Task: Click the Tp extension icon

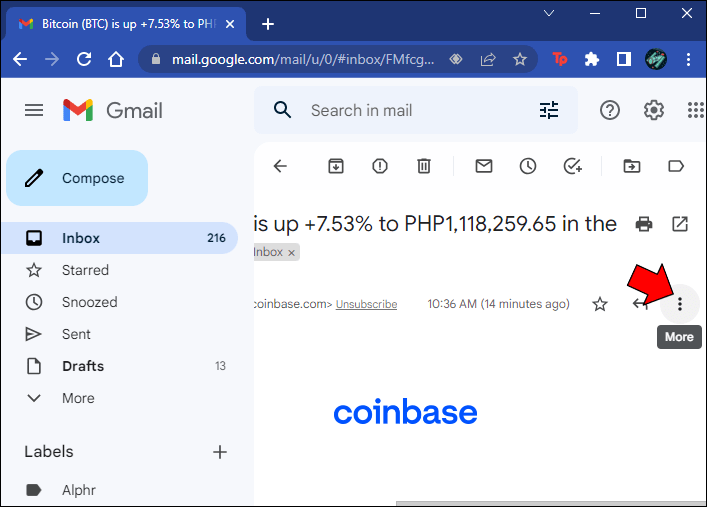Action: pyautogui.click(x=560, y=59)
